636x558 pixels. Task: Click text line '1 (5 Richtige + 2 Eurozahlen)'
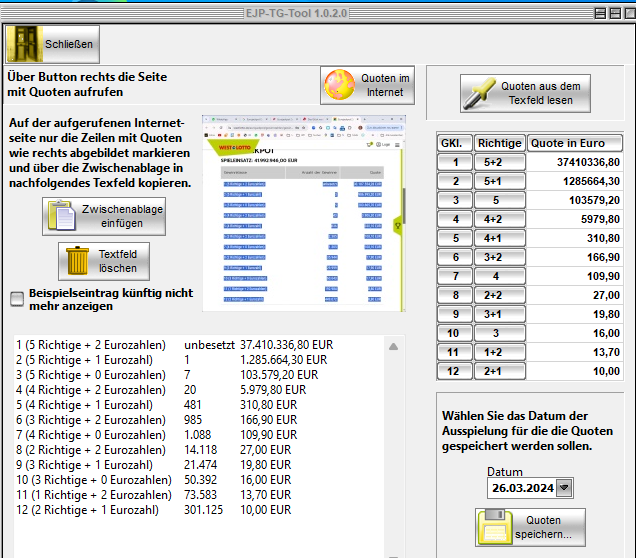(x=91, y=345)
